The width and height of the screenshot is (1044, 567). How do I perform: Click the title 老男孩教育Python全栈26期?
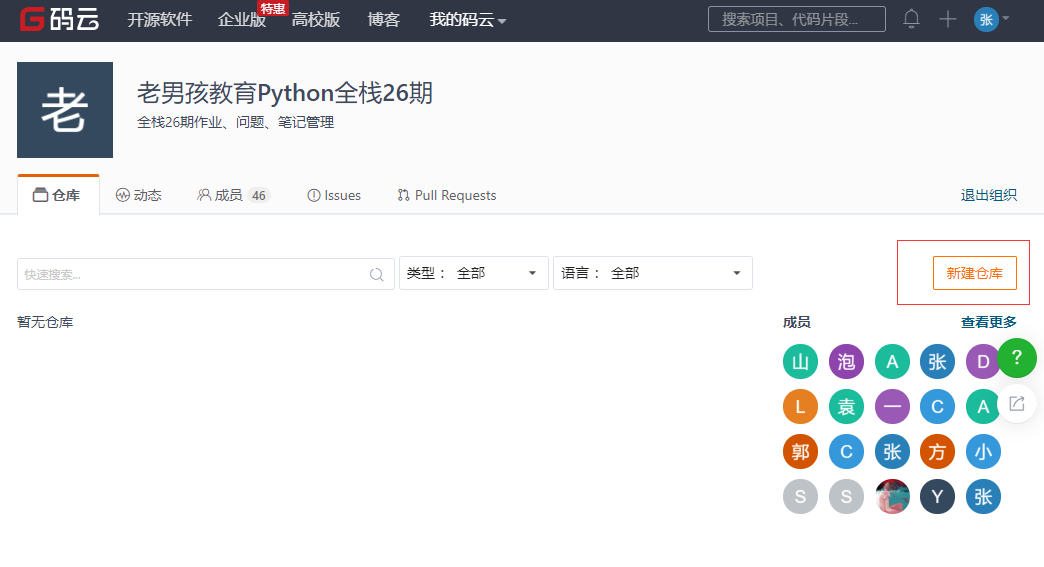pos(285,93)
